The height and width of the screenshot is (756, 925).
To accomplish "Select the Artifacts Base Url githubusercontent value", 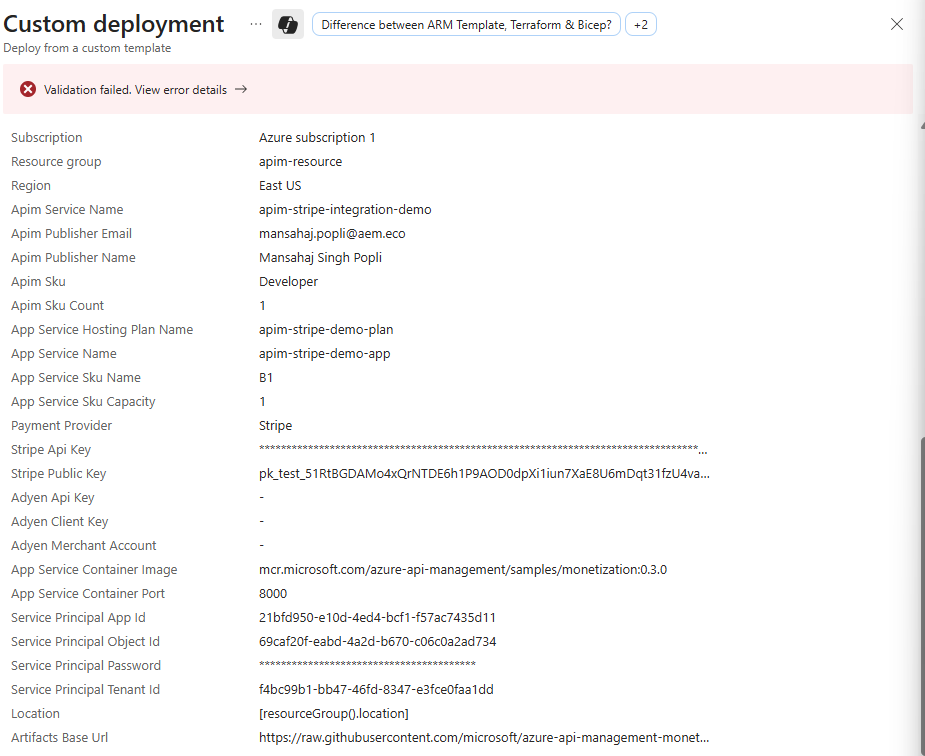I will 484,738.
